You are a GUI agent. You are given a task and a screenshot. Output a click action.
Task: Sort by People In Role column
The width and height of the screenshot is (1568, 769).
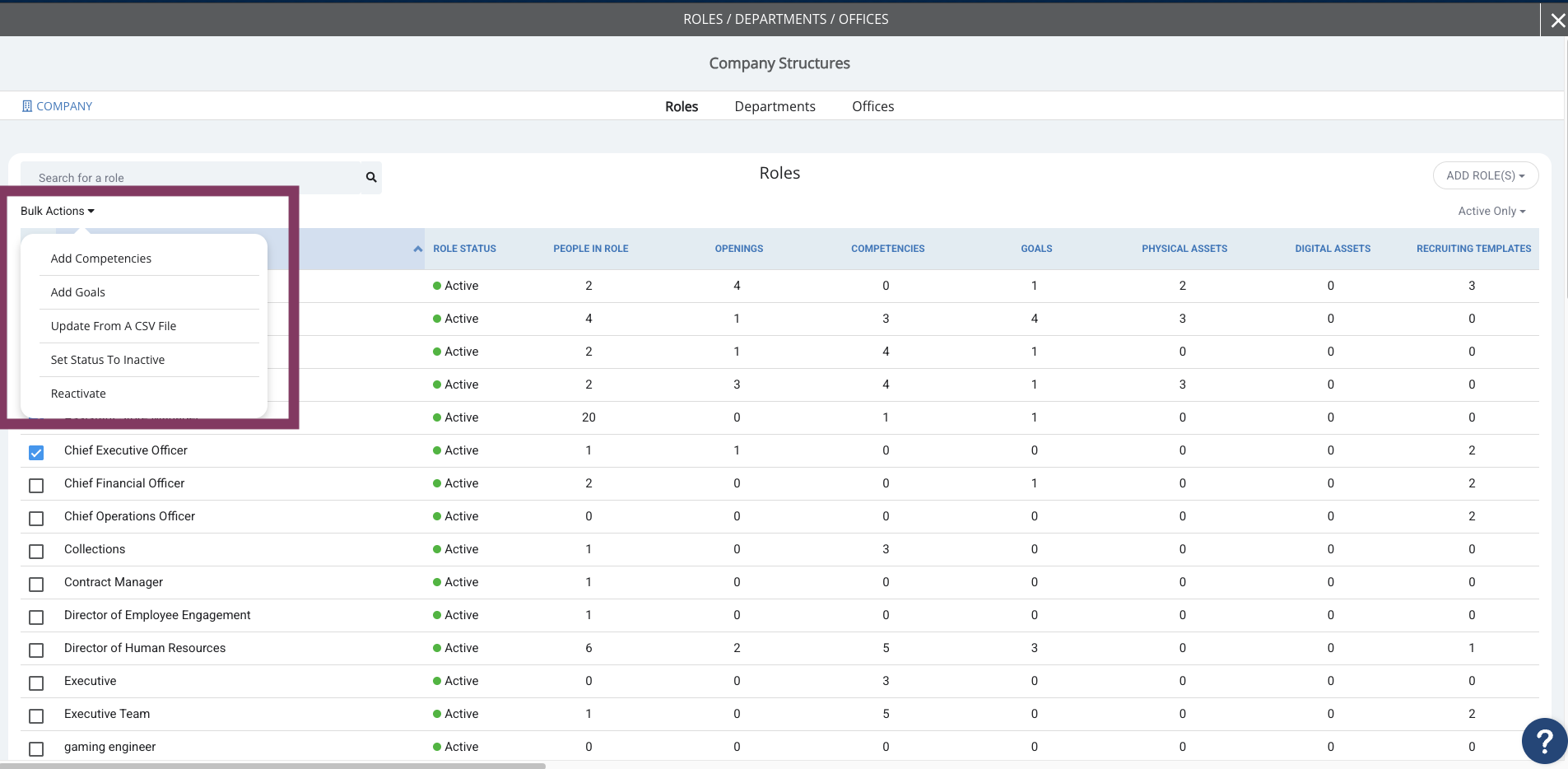coord(590,249)
